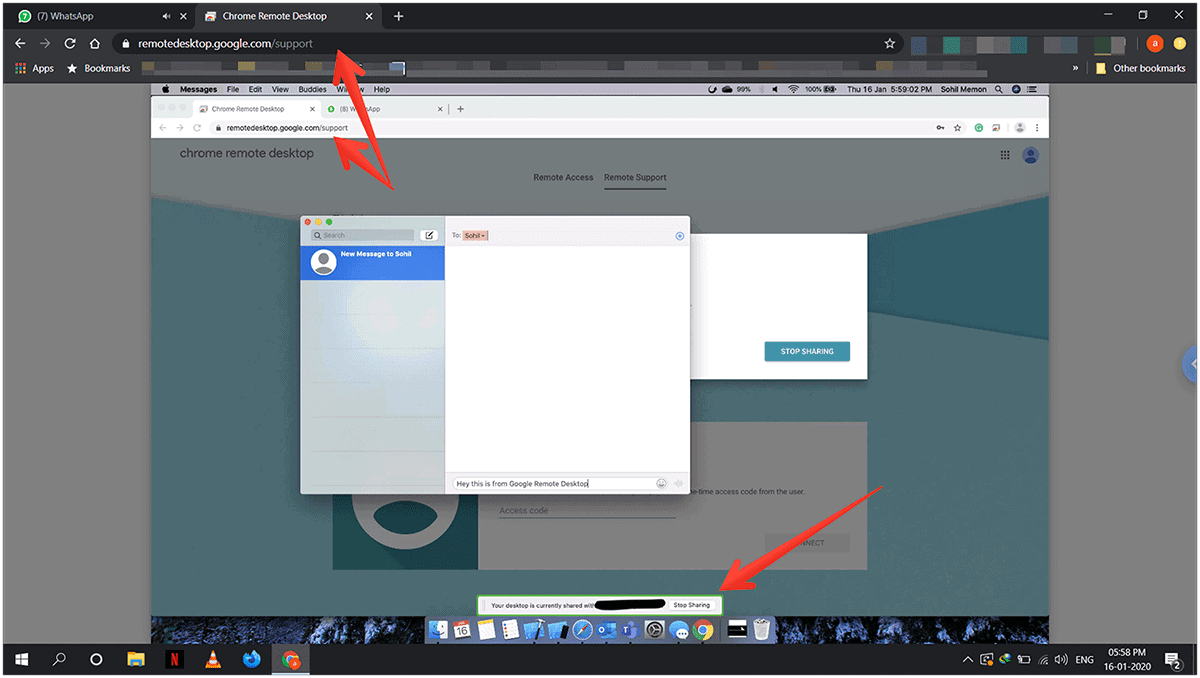This screenshot has height=678, width=1200.
Task: Open Netflix from the Windows taskbar
Action: tap(175, 659)
